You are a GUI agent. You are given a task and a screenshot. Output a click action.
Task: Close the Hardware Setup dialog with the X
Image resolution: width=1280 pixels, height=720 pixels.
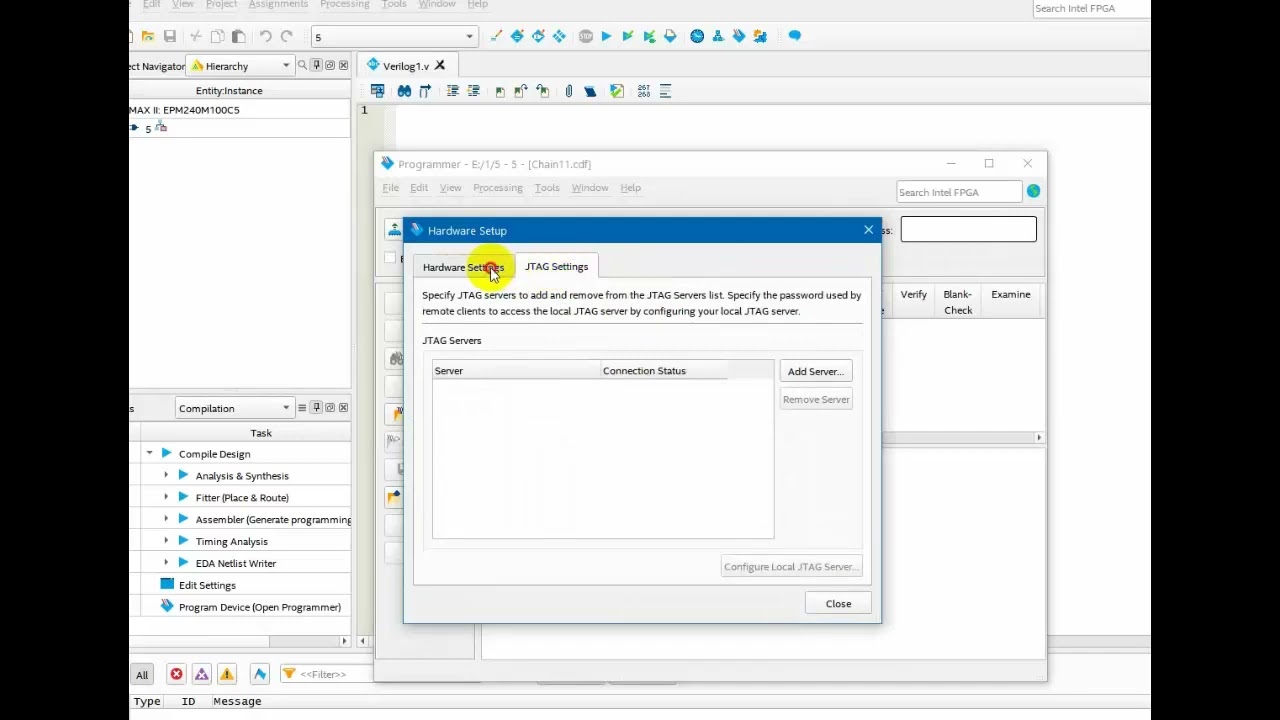[868, 231]
